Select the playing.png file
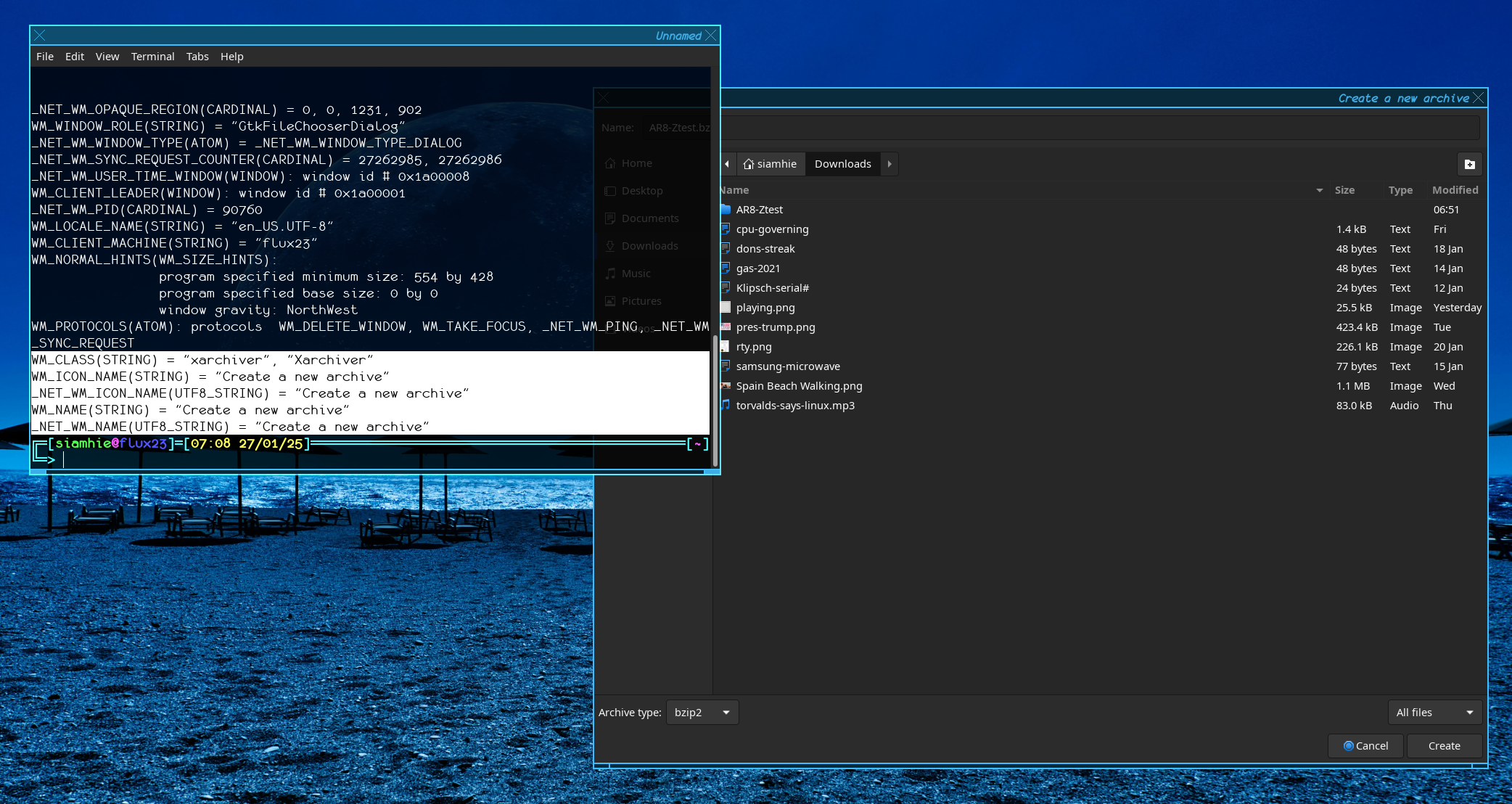Image resolution: width=1512 pixels, height=804 pixels. (765, 308)
